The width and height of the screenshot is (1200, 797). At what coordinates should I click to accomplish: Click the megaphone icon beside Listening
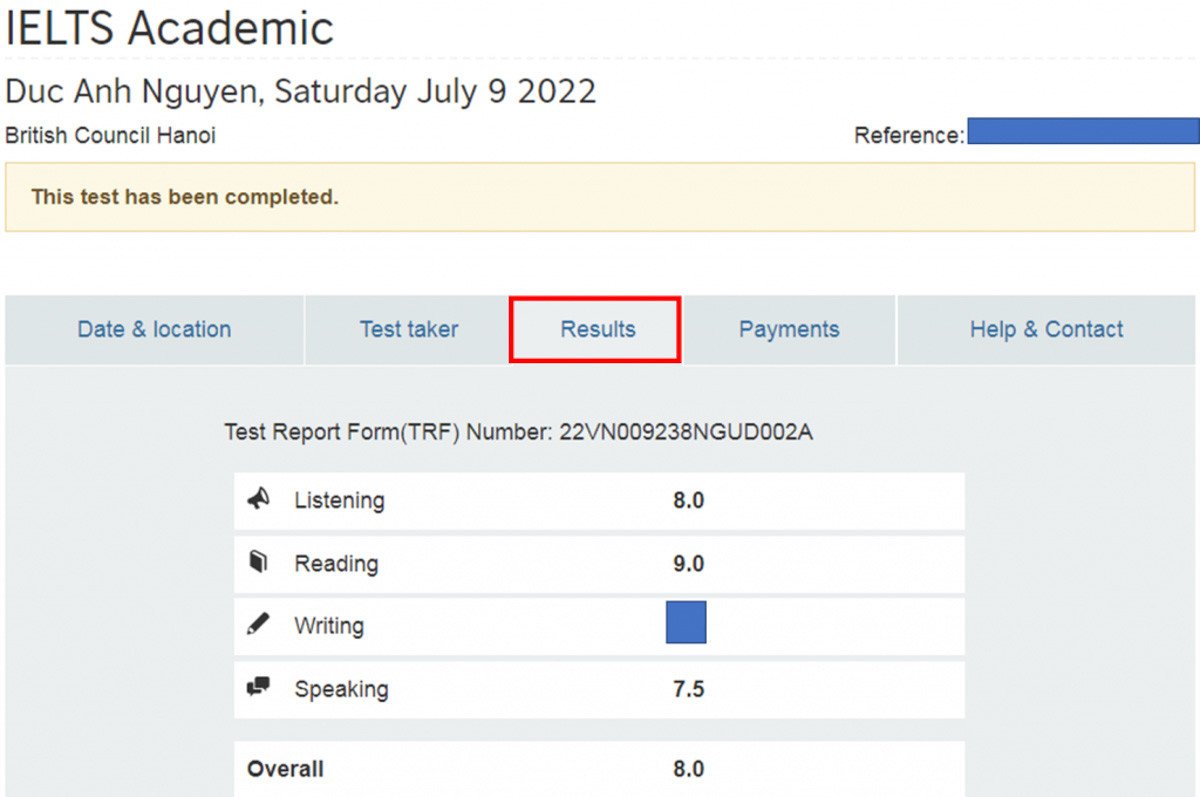click(x=259, y=500)
